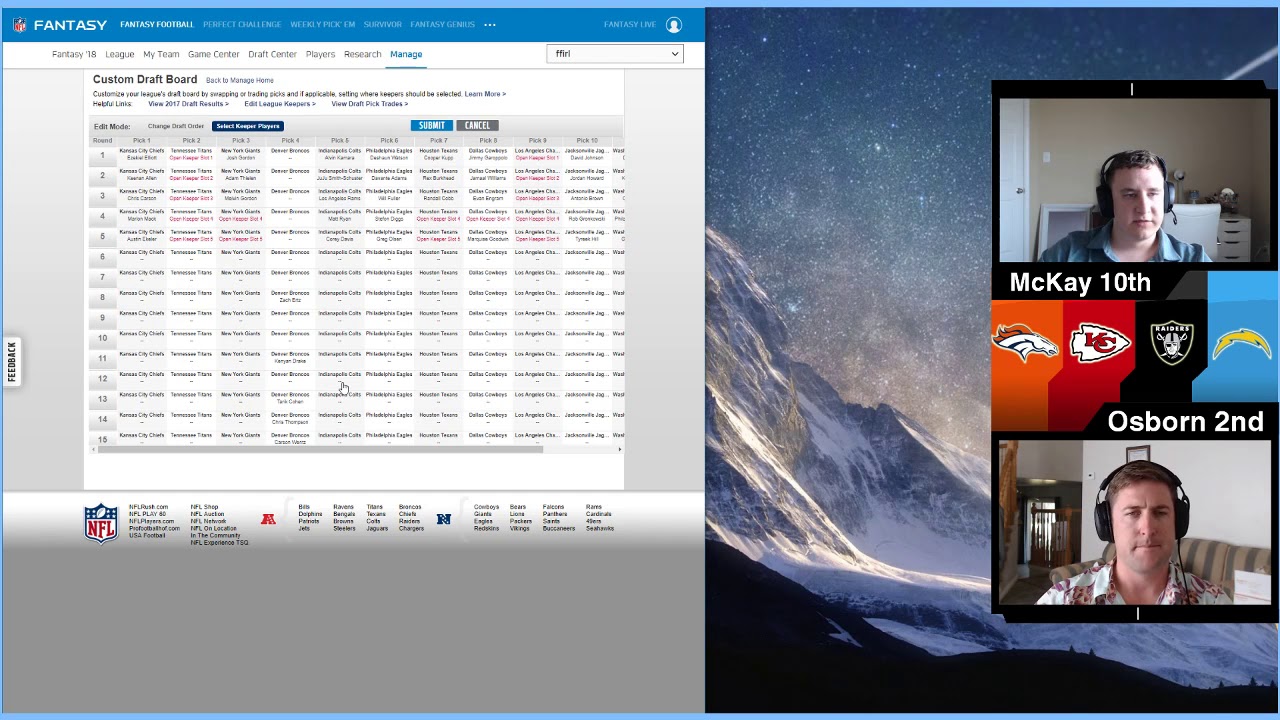Open Fantasy Live link in header
The image size is (1280, 720).
pos(630,24)
